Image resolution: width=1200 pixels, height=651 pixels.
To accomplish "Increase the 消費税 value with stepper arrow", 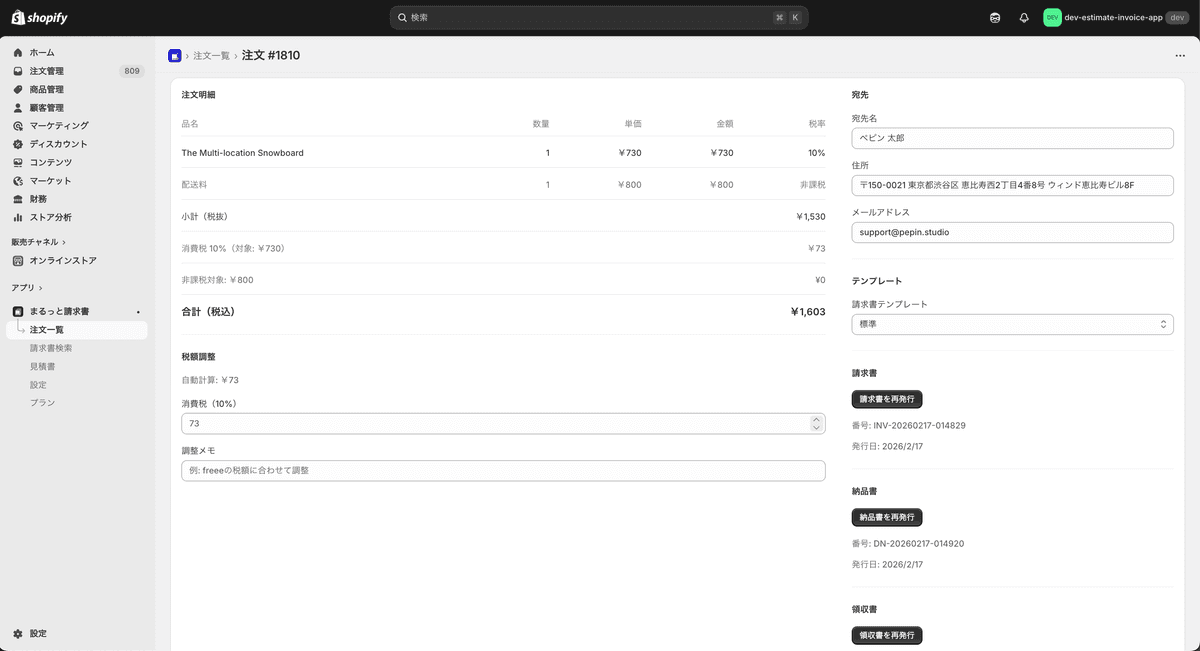I will coord(816,419).
